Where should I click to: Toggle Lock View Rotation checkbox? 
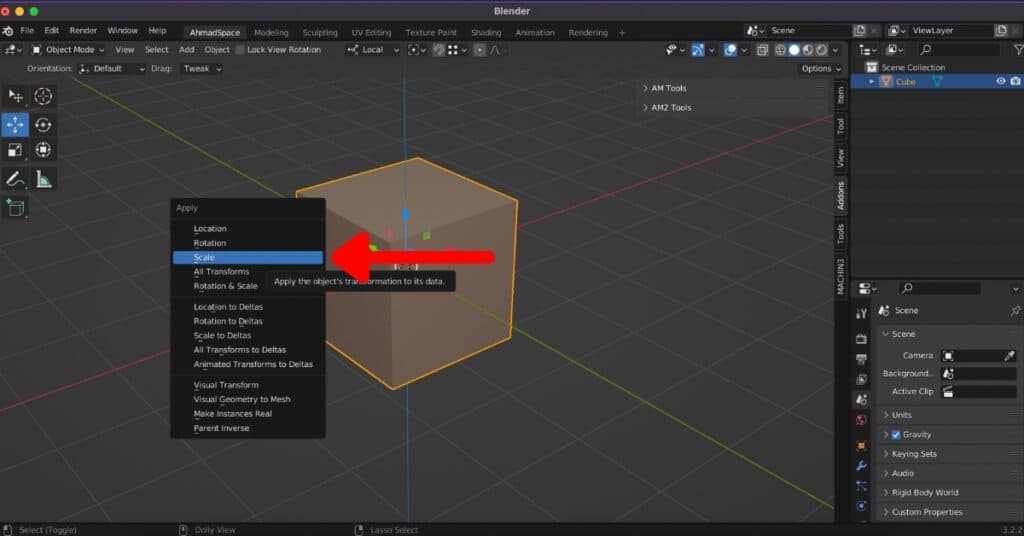[x=239, y=50]
